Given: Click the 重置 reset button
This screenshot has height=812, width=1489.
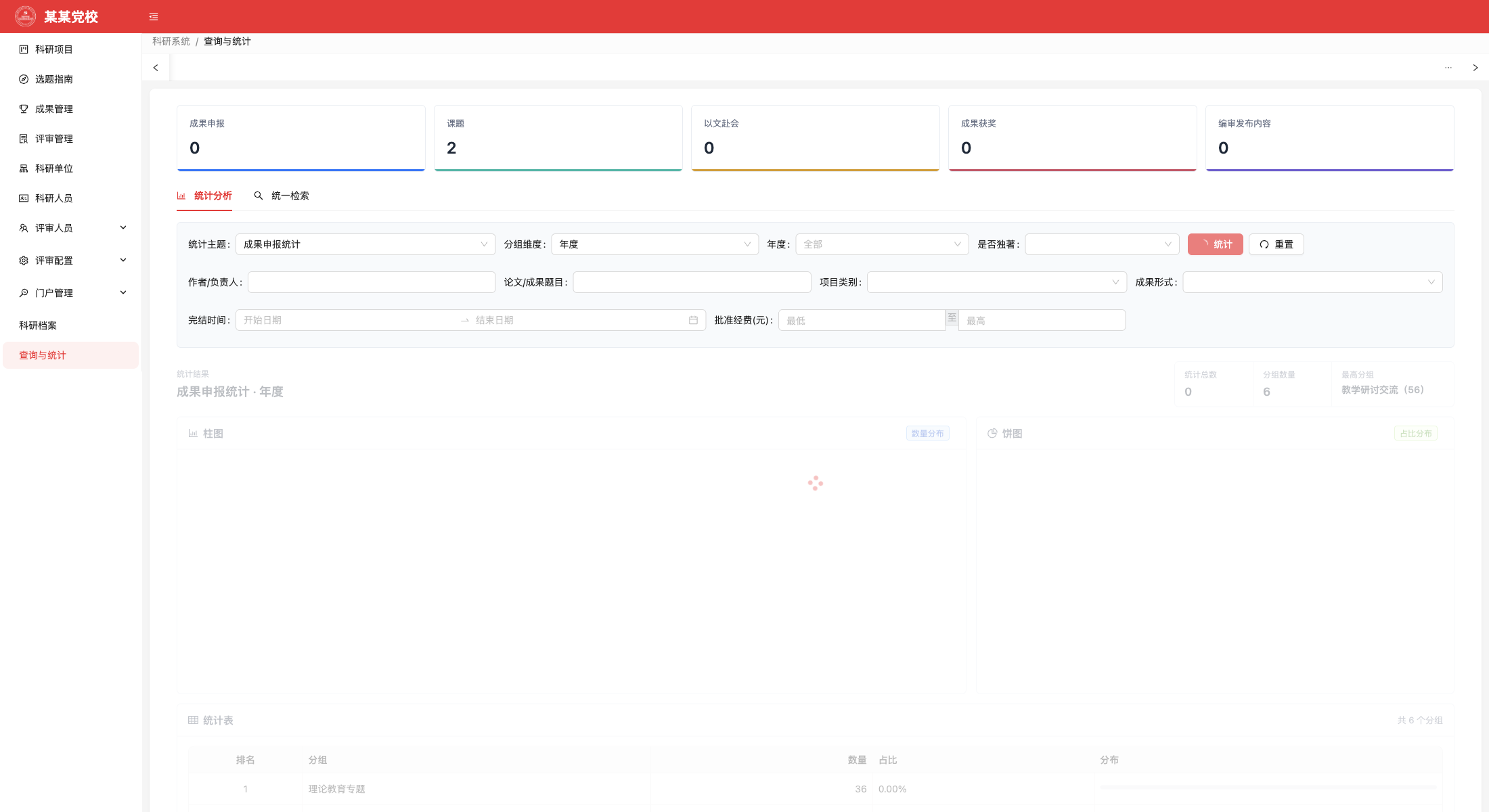Looking at the screenshot, I should 1276,244.
